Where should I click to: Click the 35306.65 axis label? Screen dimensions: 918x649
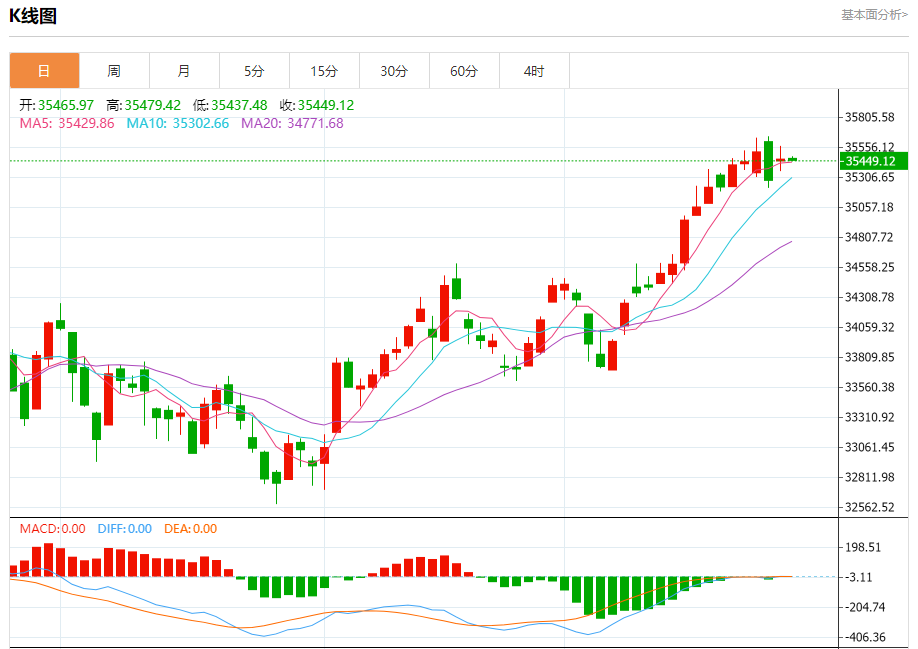coord(869,177)
